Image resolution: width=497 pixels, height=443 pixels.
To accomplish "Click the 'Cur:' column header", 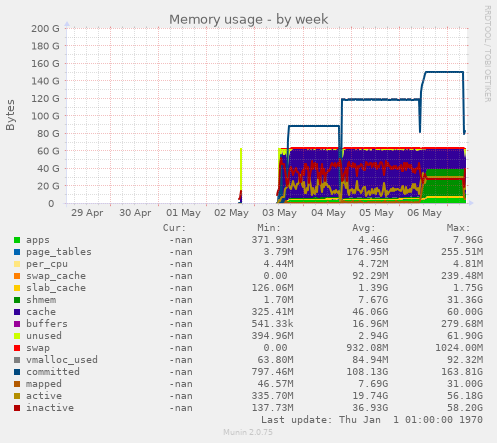I will [x=174, y=228].
